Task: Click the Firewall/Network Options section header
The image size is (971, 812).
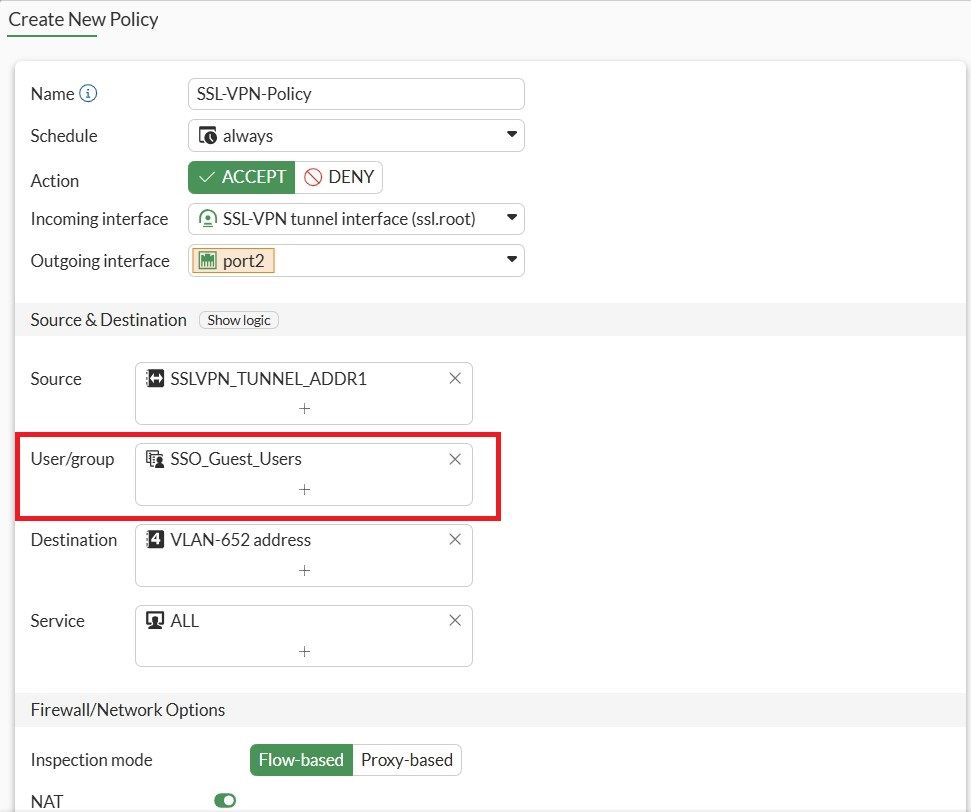Action: tap(127, 709)
